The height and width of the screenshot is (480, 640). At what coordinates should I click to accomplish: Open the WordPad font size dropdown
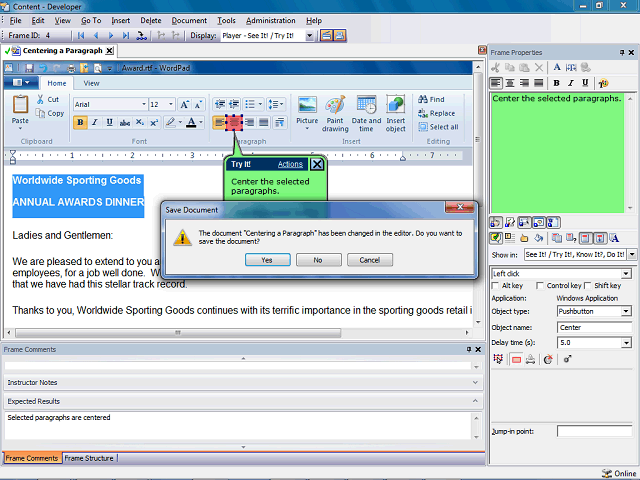[171, 104]
